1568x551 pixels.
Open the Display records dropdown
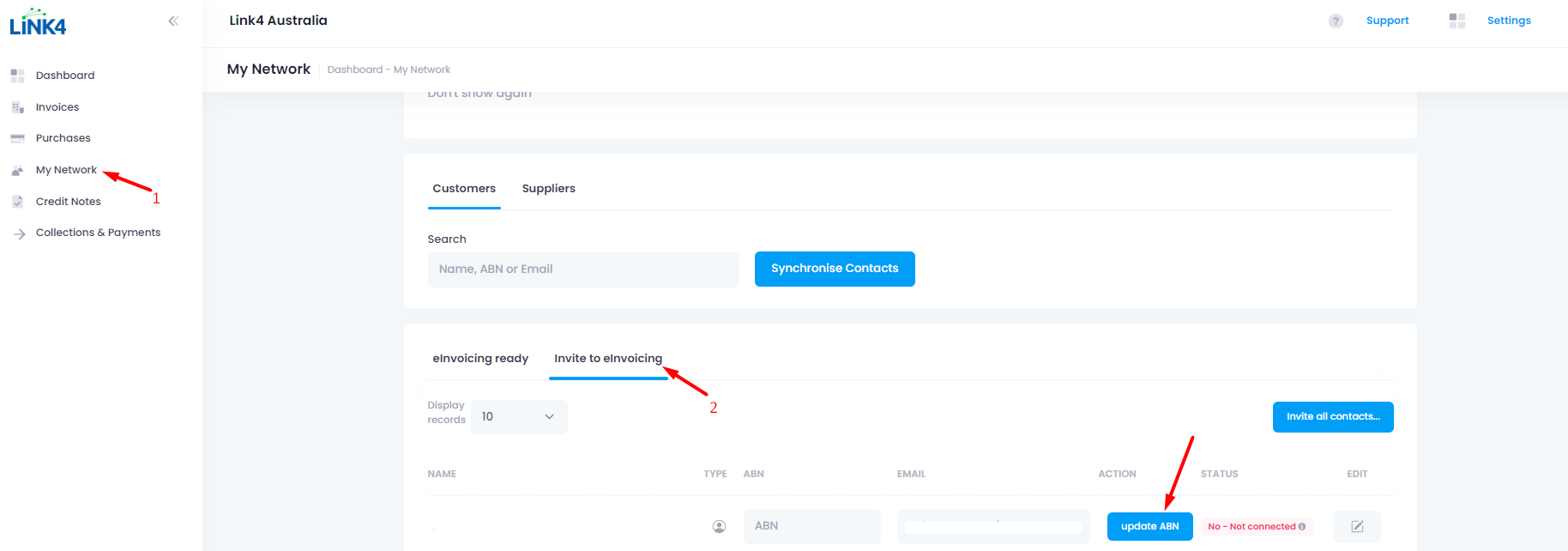tap(519, 417)
